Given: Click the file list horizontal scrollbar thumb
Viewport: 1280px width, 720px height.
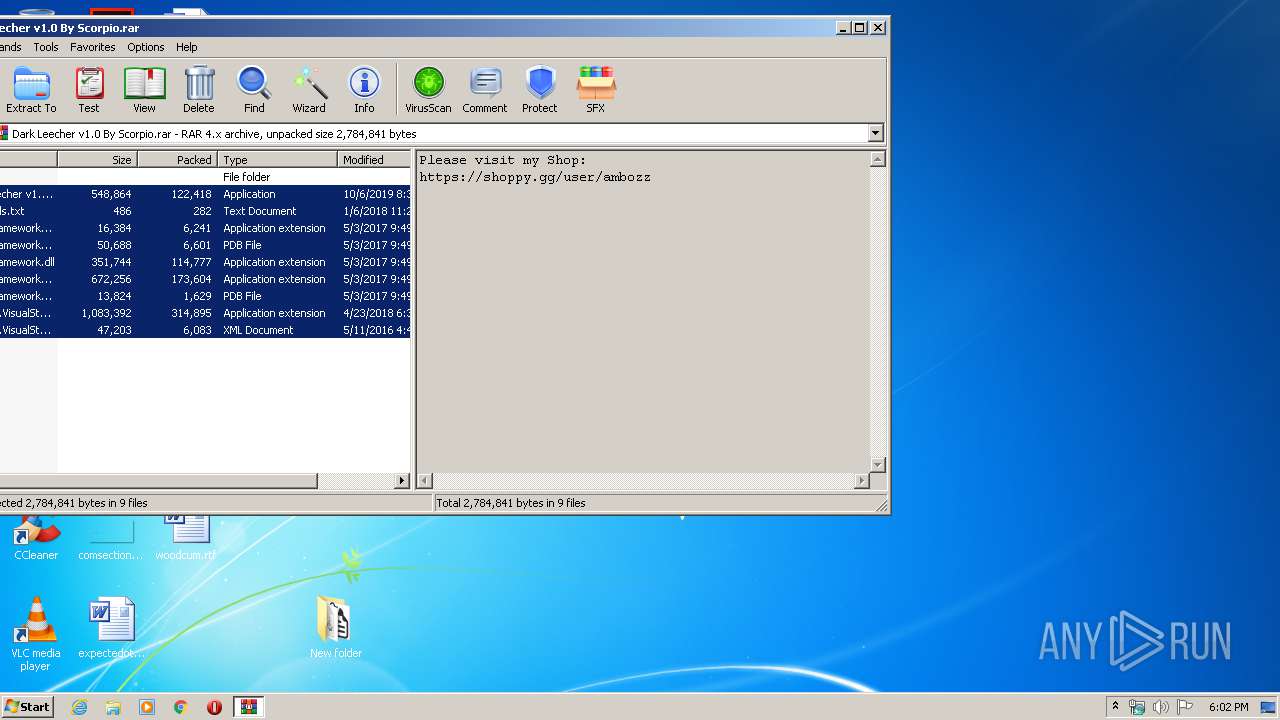Looking at the screenshot, I should 158,481.
